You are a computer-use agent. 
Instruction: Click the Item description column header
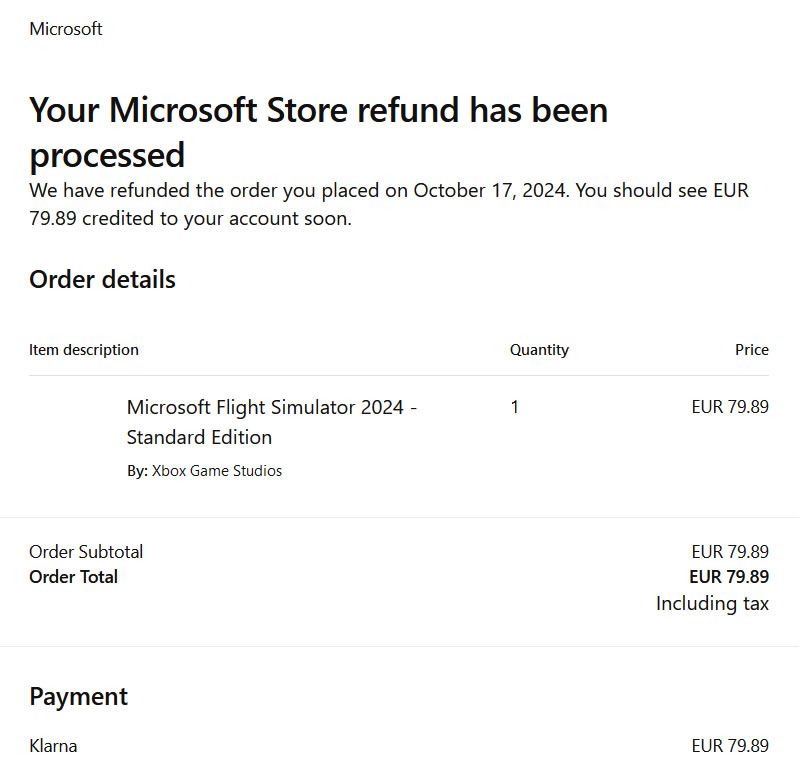[84, 350]
